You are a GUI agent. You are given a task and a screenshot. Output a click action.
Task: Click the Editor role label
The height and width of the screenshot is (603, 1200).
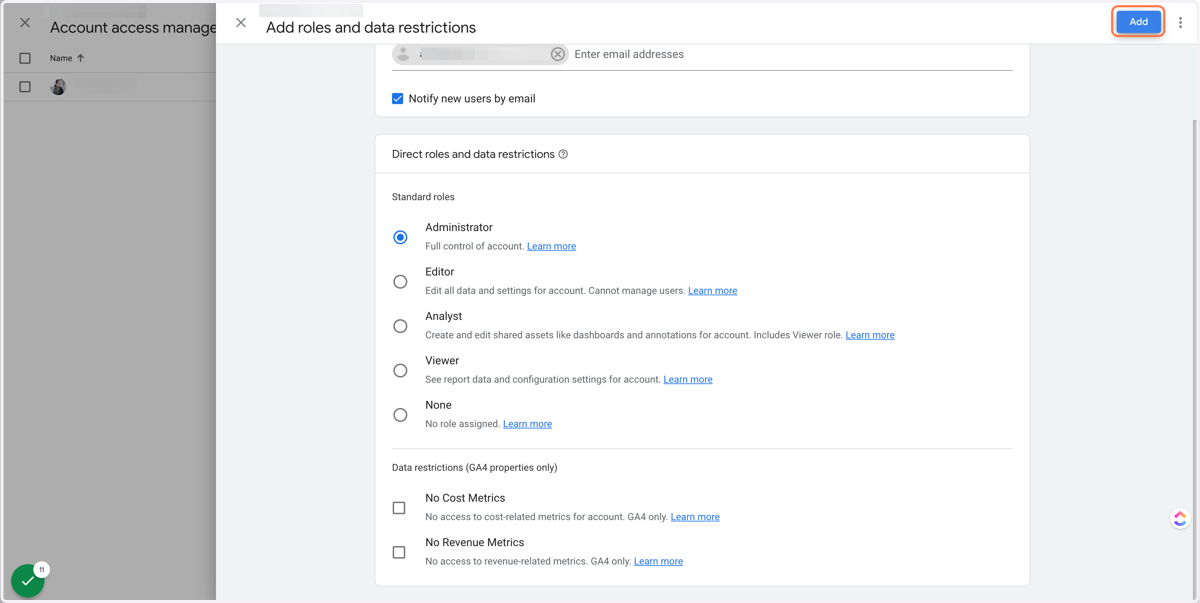coord(439,272)
